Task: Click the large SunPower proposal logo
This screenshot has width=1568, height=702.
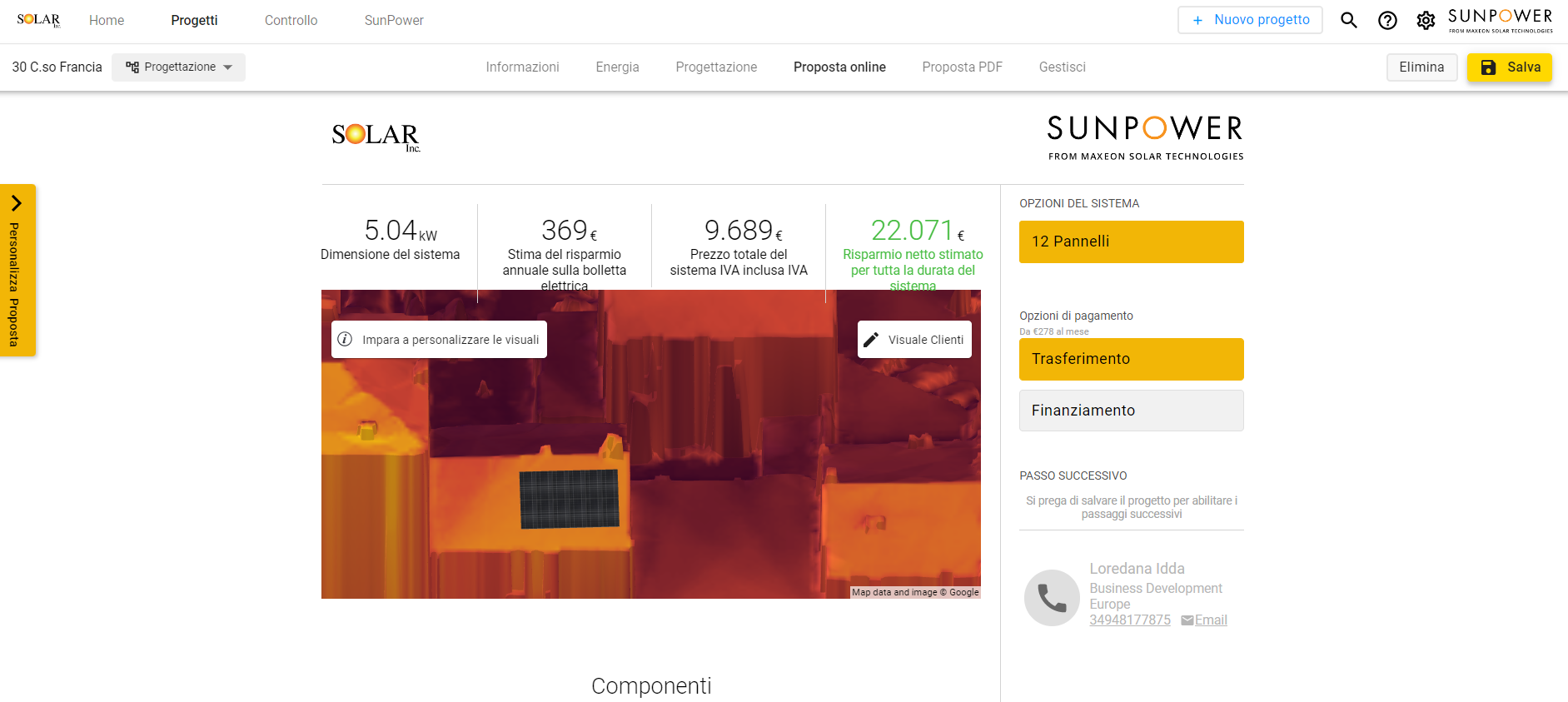Action: tap(1145, 137)
